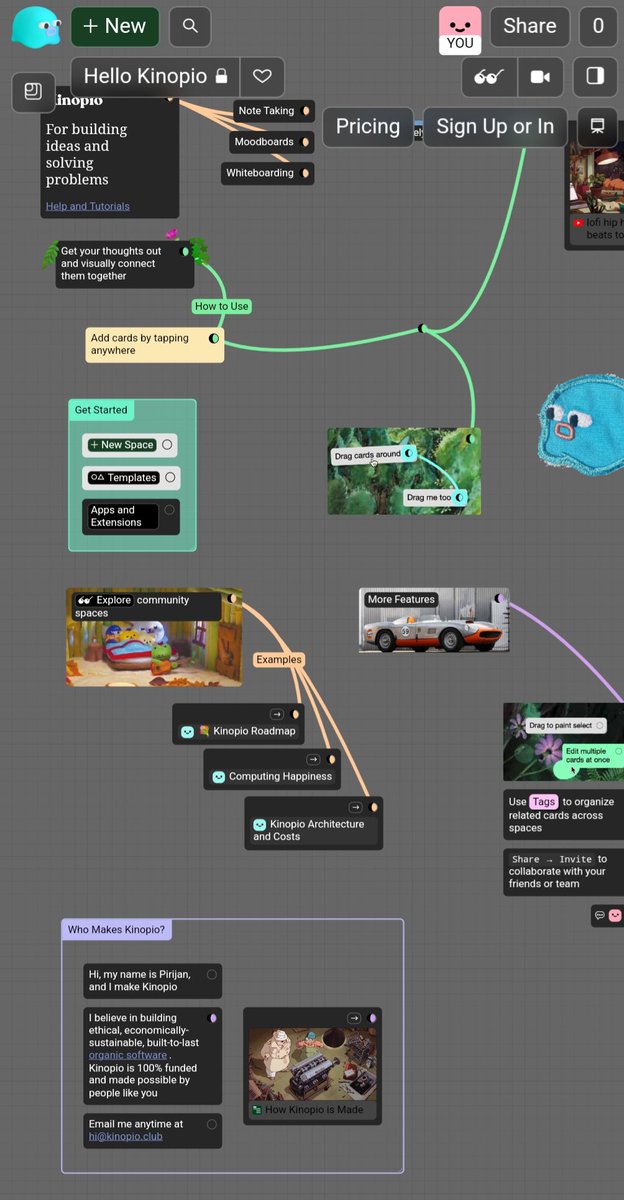This screenshot has height=1200, width=624.
Task: Click connector on 'I believe in building' card
Action: pyautogui.click(x=212, y=1018)
